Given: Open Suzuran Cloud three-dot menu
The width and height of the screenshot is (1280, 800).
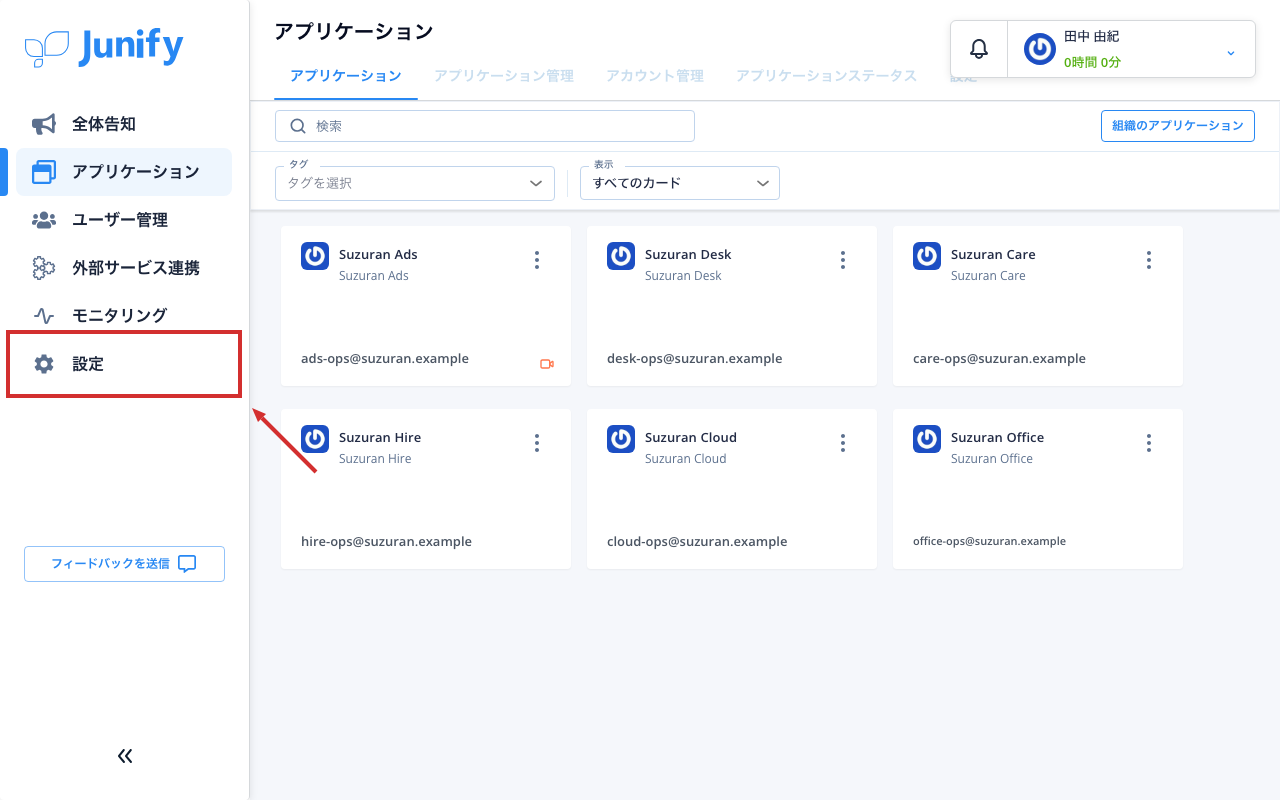Looking at the screenshot, I should [x=843, y=443].
